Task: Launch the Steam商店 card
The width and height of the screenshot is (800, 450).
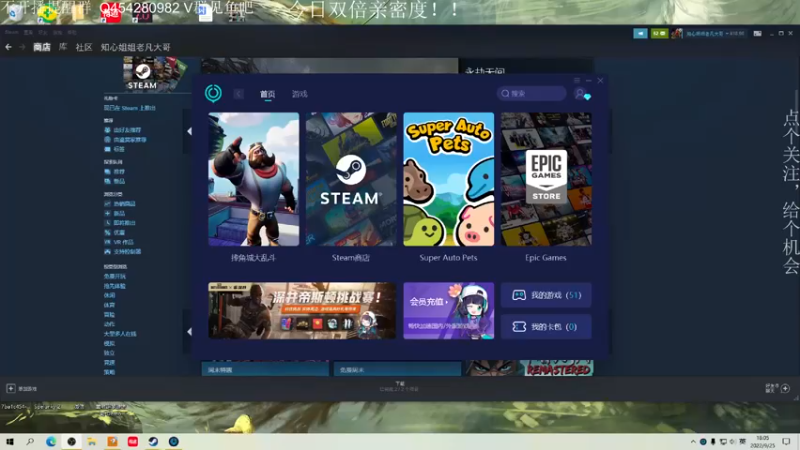Action: pos(351,179)
